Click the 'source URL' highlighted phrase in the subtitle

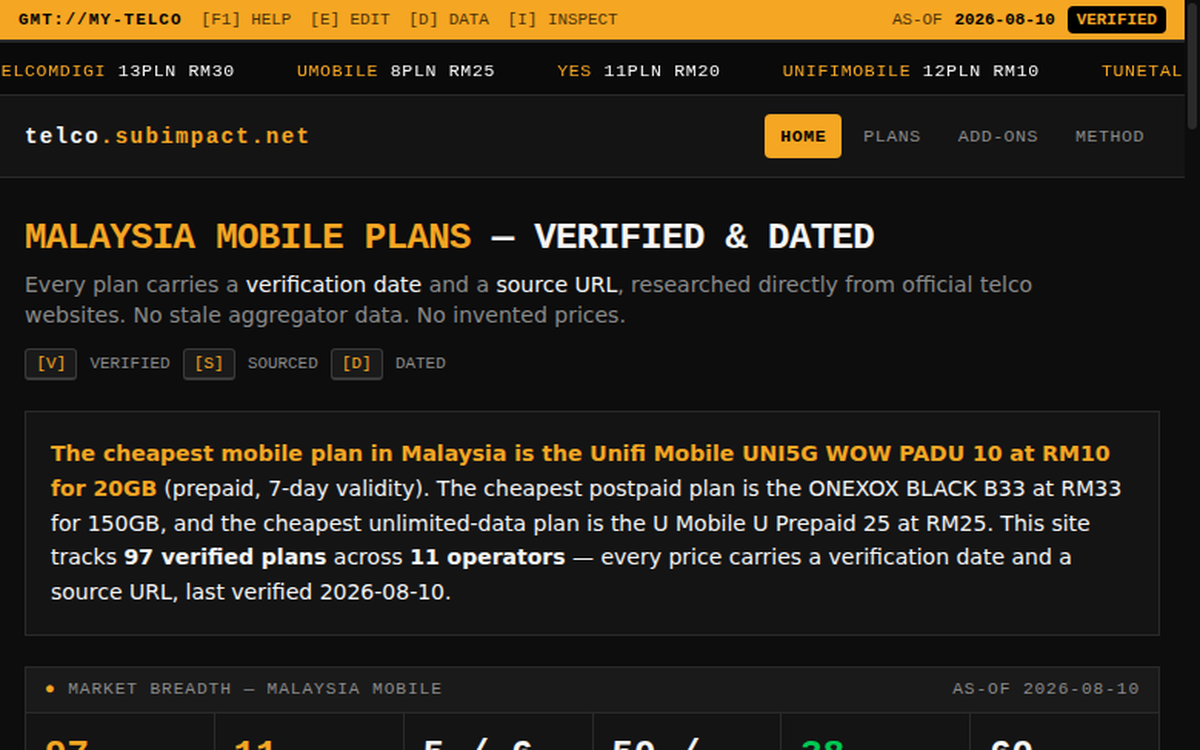click(x=557, y=285)
